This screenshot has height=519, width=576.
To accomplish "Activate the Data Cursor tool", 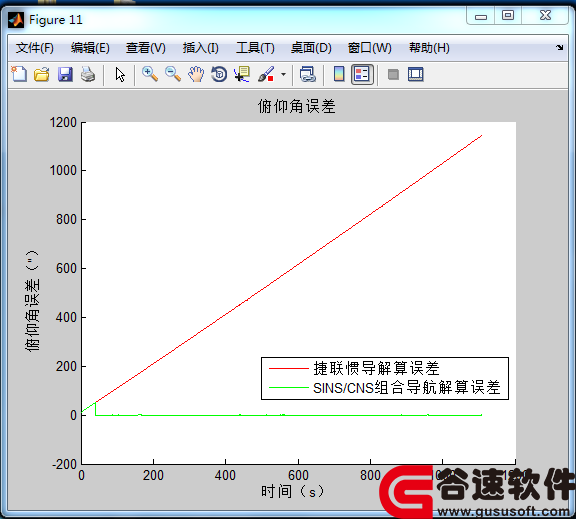I will coord(242,74).
